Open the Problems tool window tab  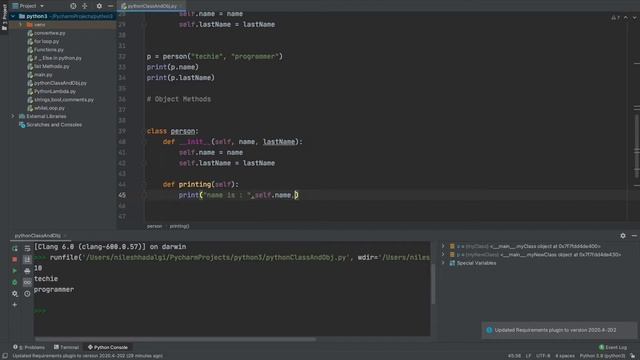click(29, 347)
